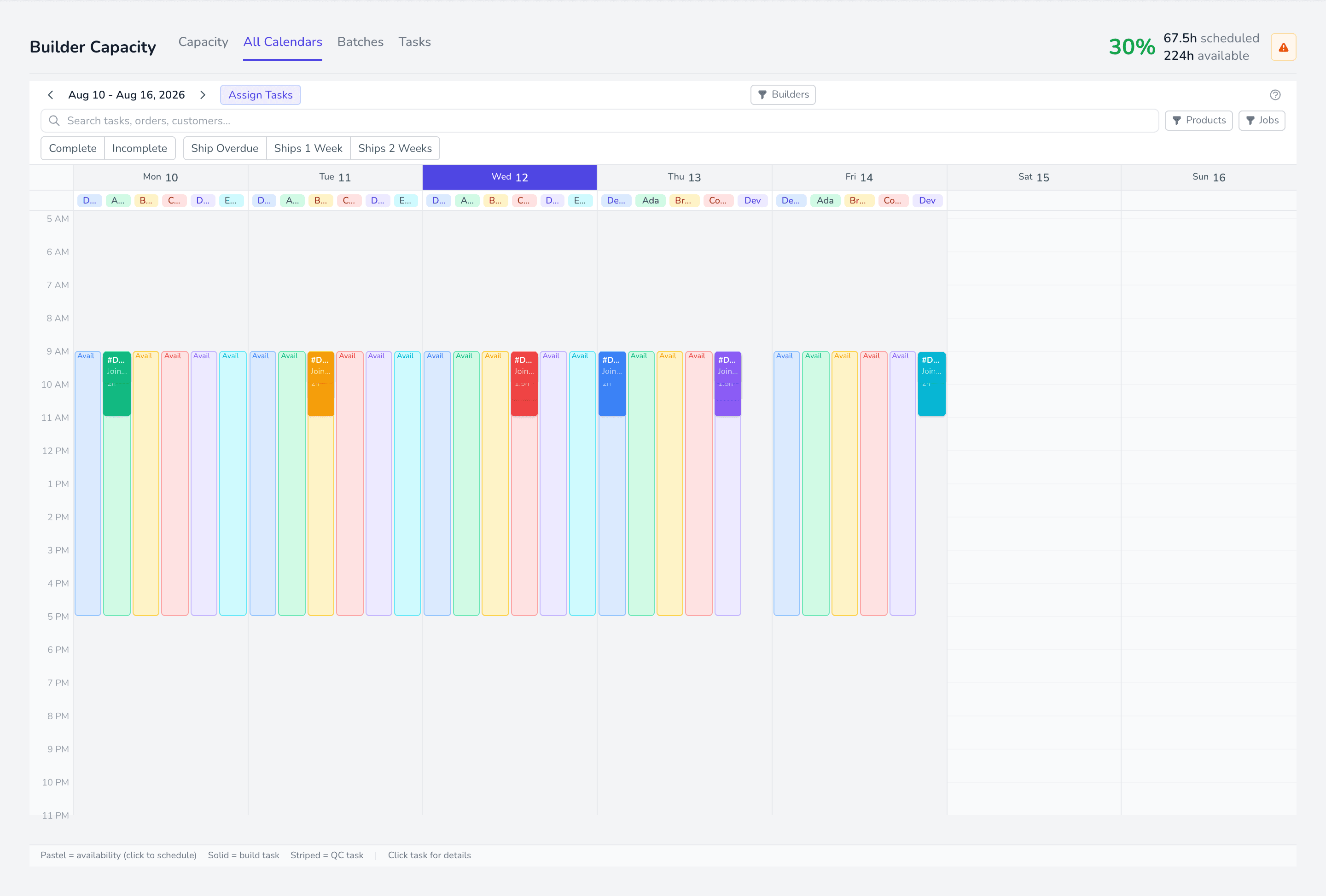Click the Builder Capacity page title

point(93,47)
